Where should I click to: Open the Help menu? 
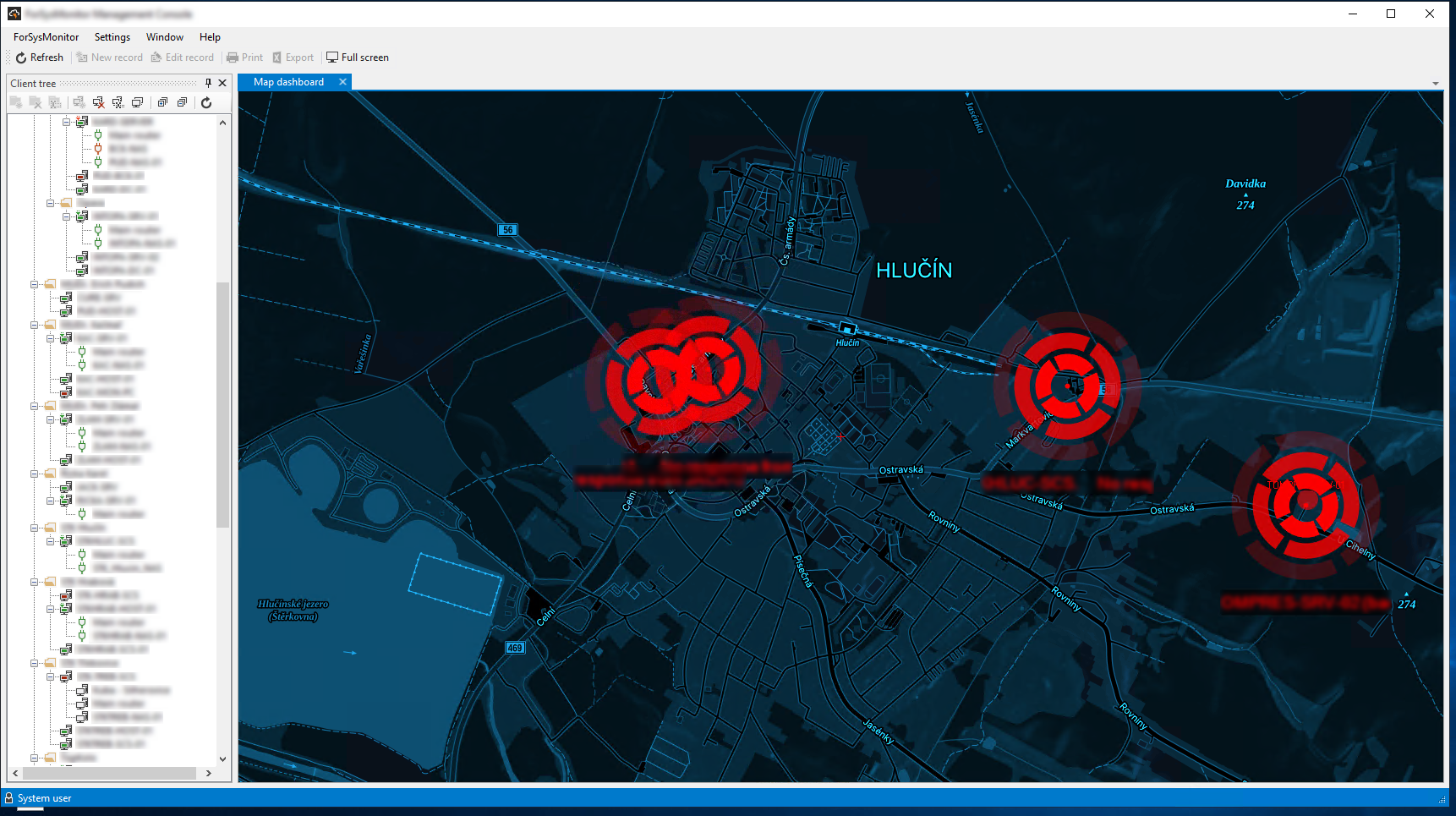point(210,37)
